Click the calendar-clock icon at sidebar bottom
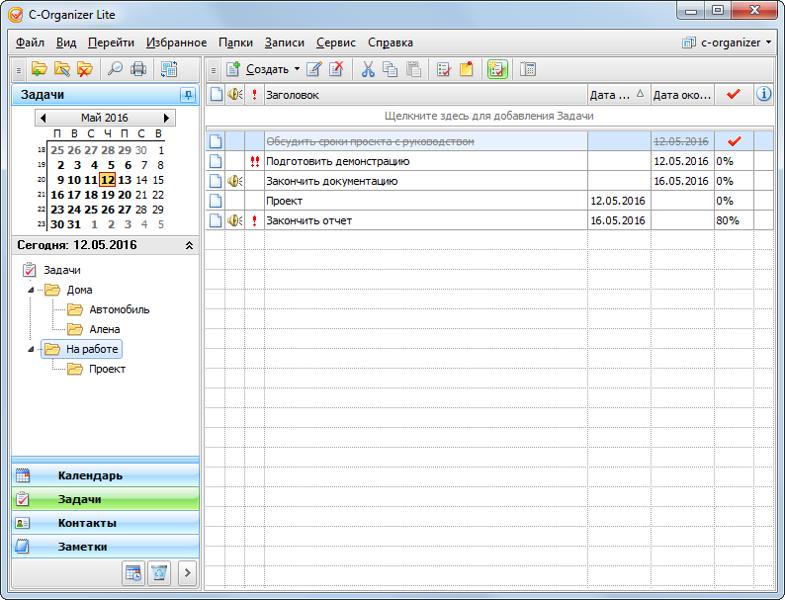Screen dimensions: 785x600 132,573
